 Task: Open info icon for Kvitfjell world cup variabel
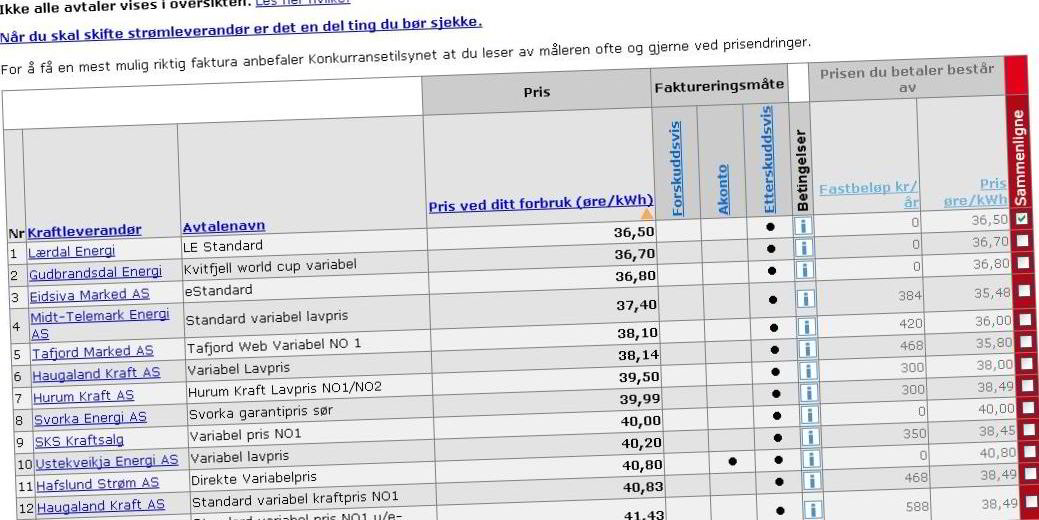pos(803,248)
